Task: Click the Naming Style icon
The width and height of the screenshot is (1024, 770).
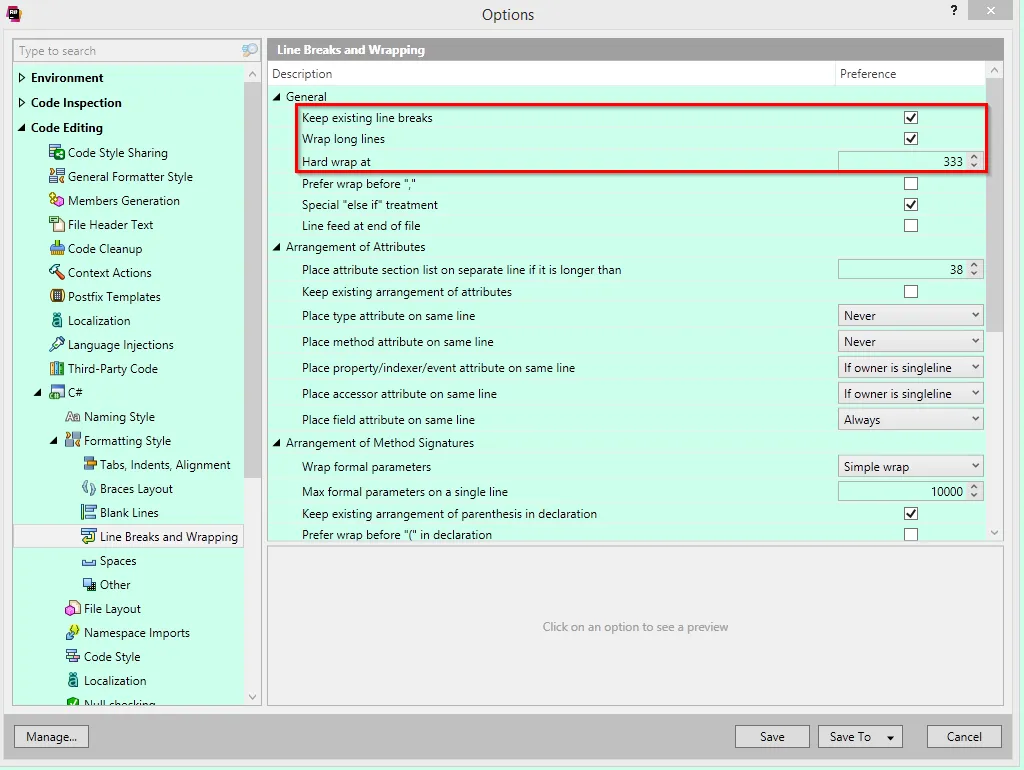Action: click(x=72, y=416)
